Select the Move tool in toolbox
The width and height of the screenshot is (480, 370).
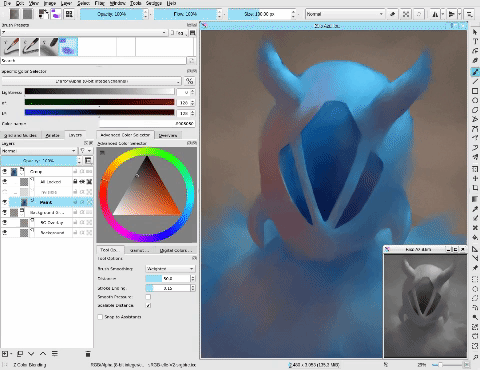[475, 178]
